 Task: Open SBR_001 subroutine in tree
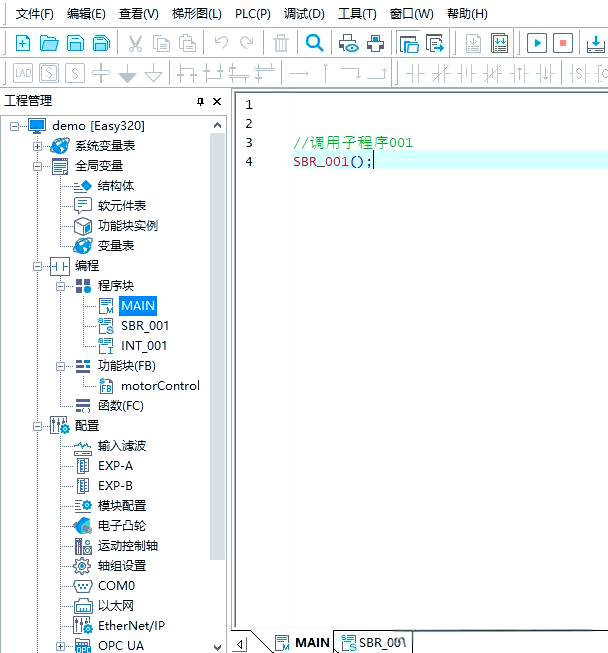tap(145, 326)
